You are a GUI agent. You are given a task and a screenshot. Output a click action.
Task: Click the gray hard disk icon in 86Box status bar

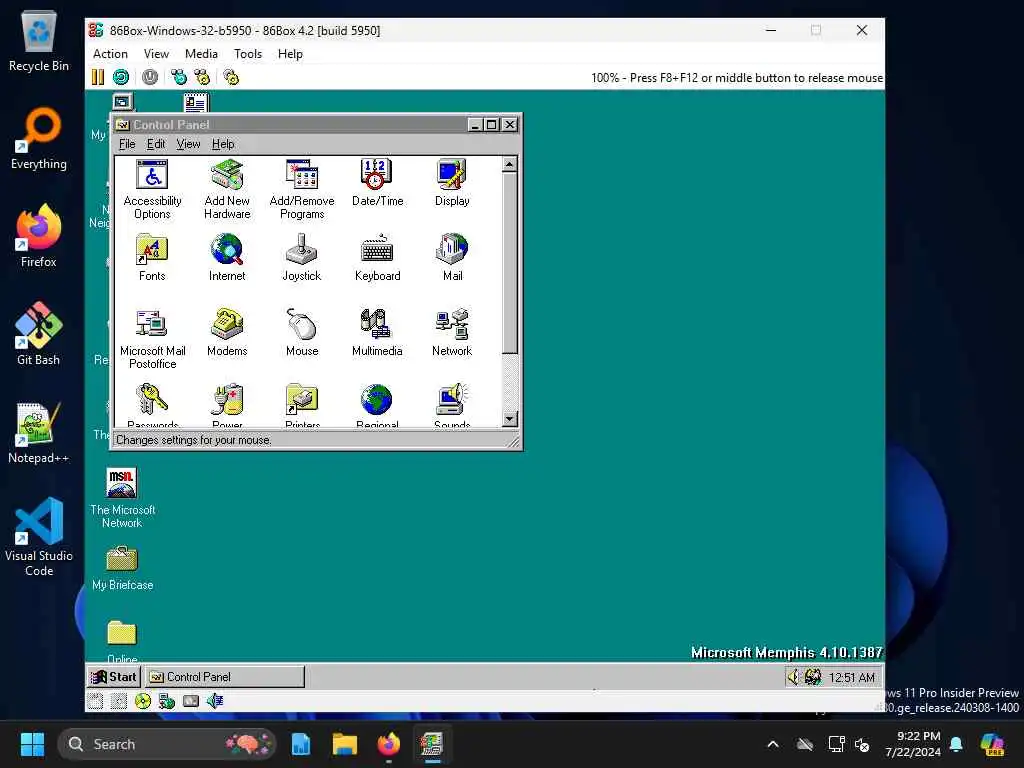(191, 701)
